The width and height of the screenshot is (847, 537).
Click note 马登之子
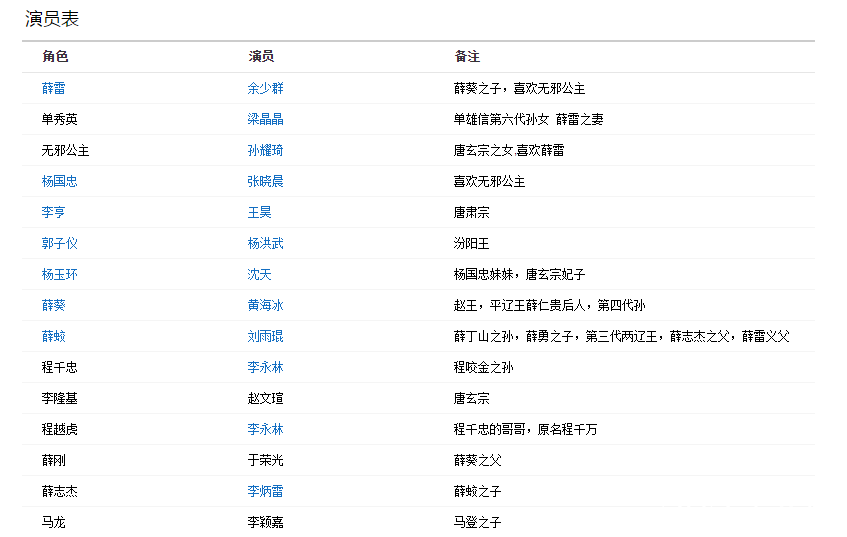tap(478, 522)
